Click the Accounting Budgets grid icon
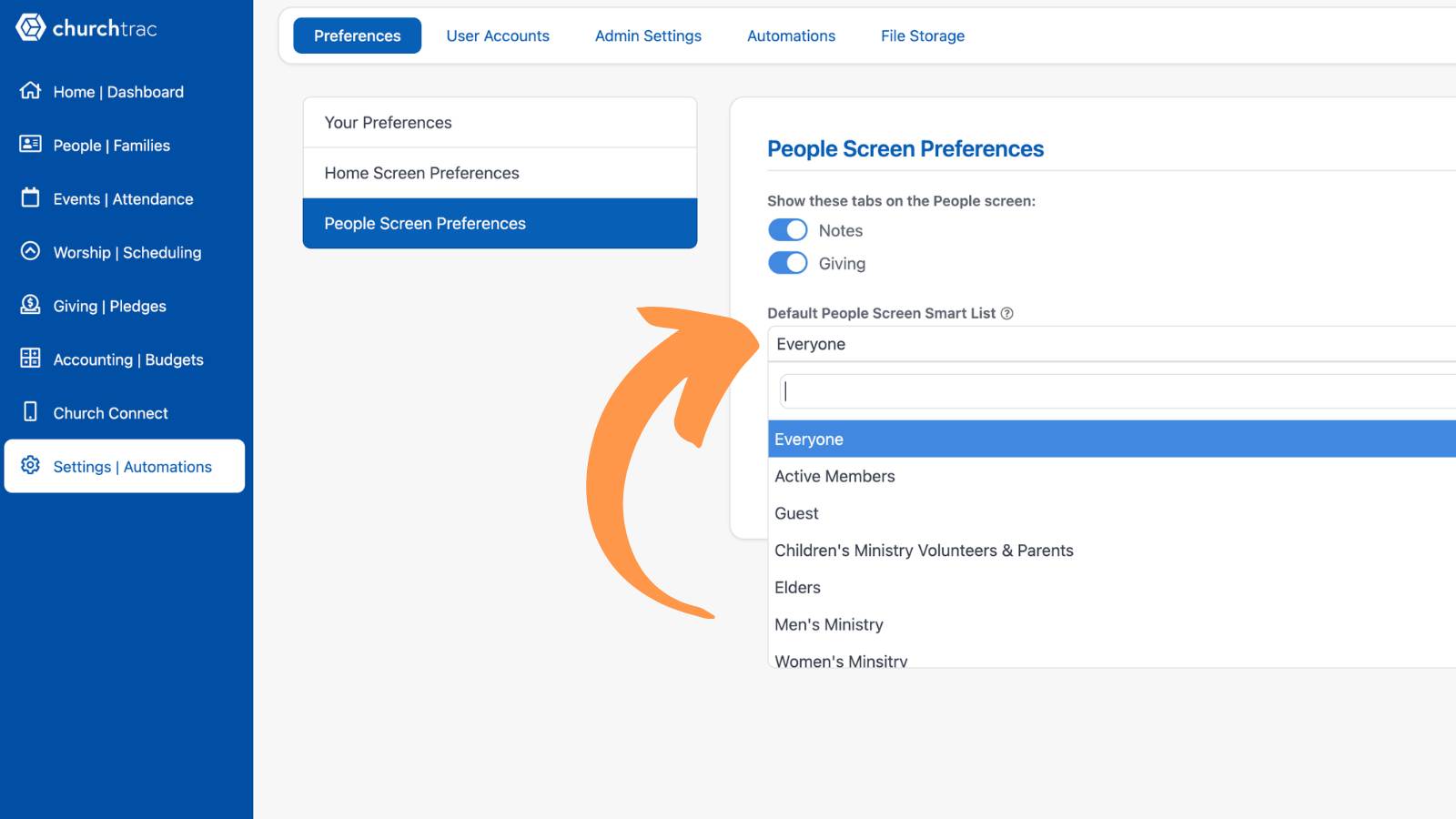Viewport: 1456px width, 819px height. (x=30, y=358)
